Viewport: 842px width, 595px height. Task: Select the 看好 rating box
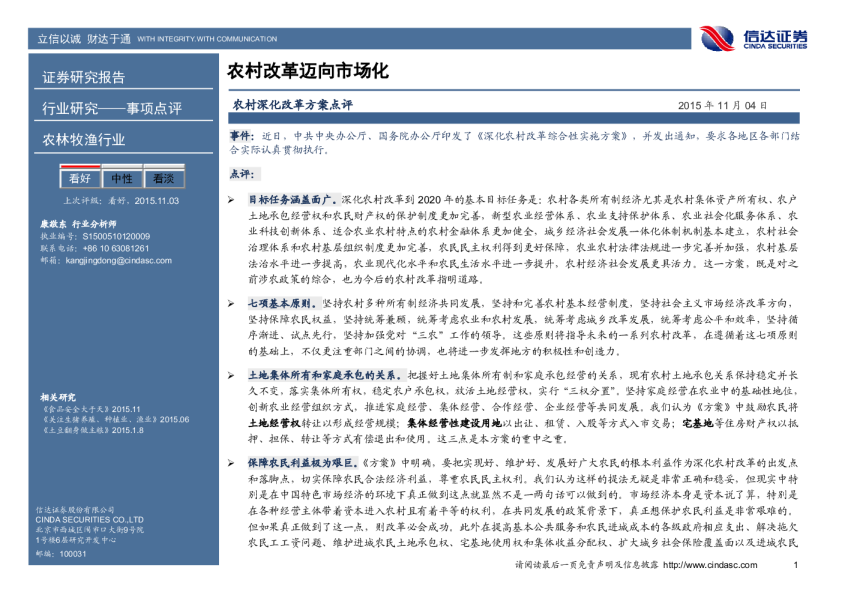pos(79,178)
